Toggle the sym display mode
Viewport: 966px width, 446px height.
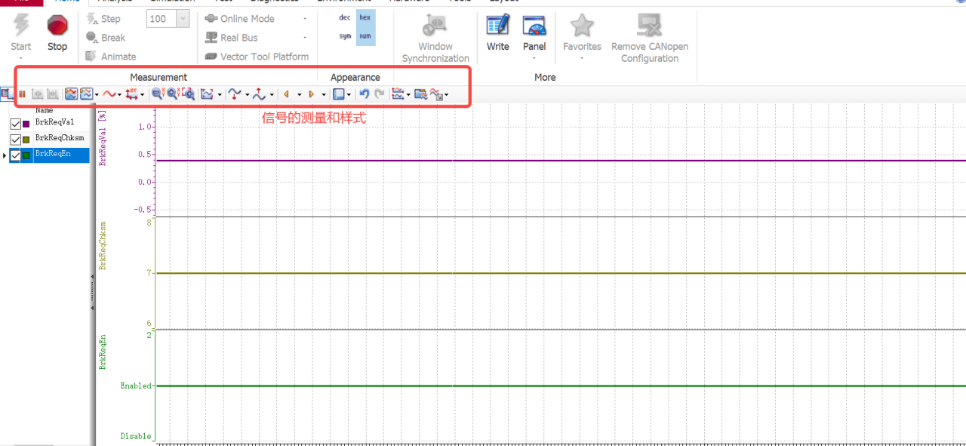coord(345,36)
